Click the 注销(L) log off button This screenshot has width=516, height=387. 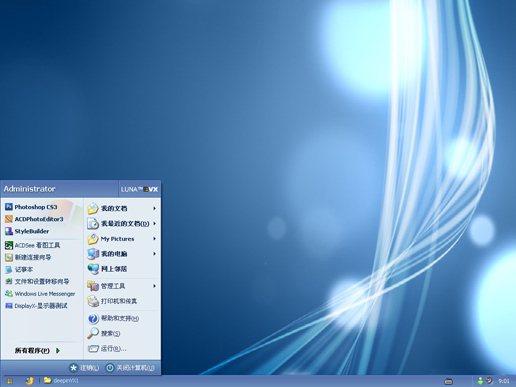coord(84,368)
